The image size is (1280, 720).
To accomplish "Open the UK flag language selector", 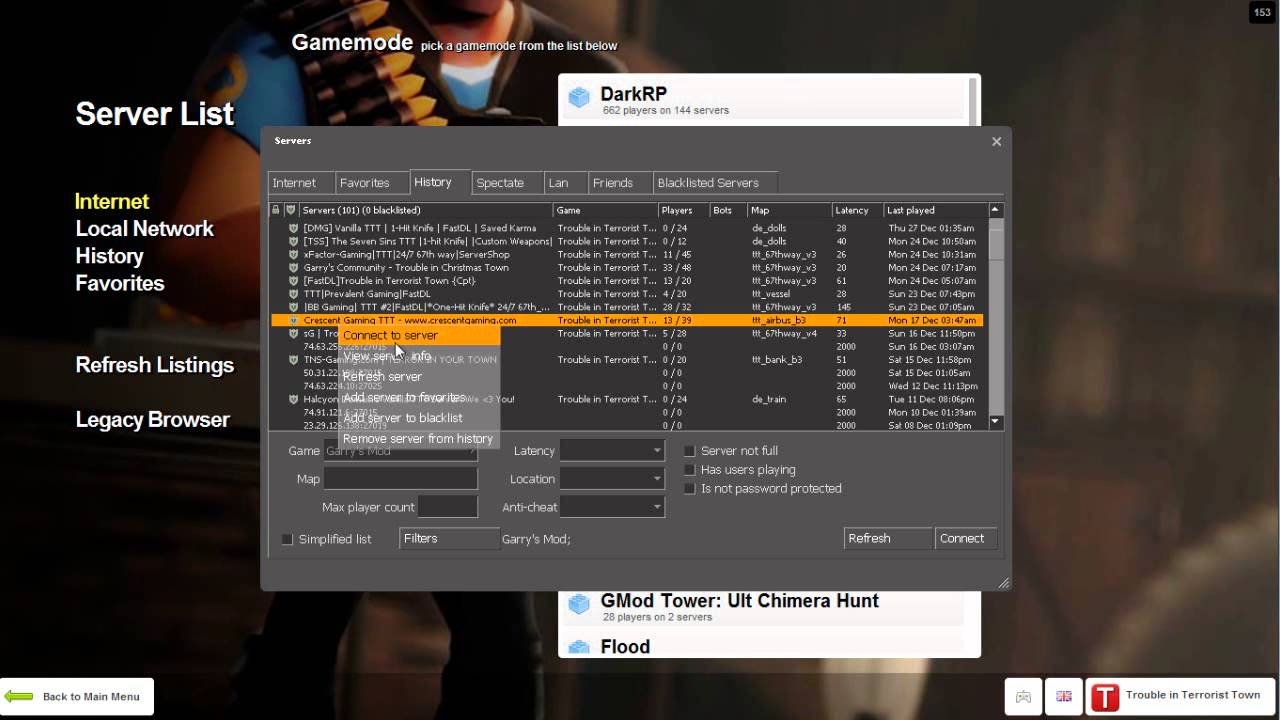I will click(1063, 697).
